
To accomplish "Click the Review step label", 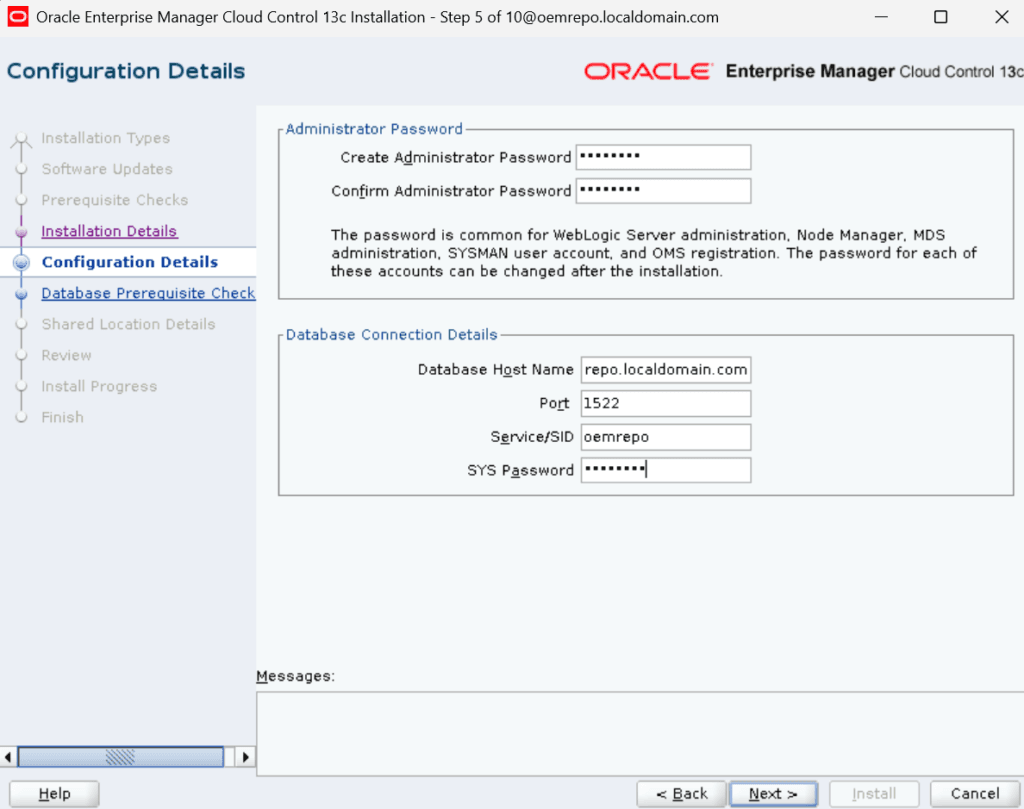I will (67, 355).
